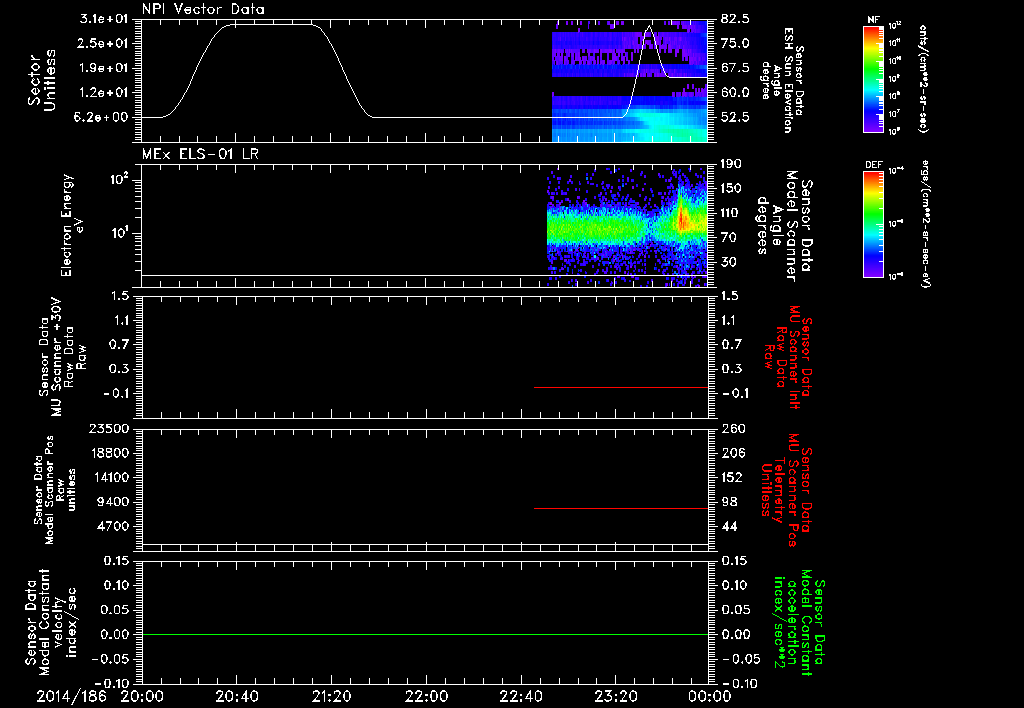
Task: Click the '190' scanner angle tick
Action: tap(732, 164)
